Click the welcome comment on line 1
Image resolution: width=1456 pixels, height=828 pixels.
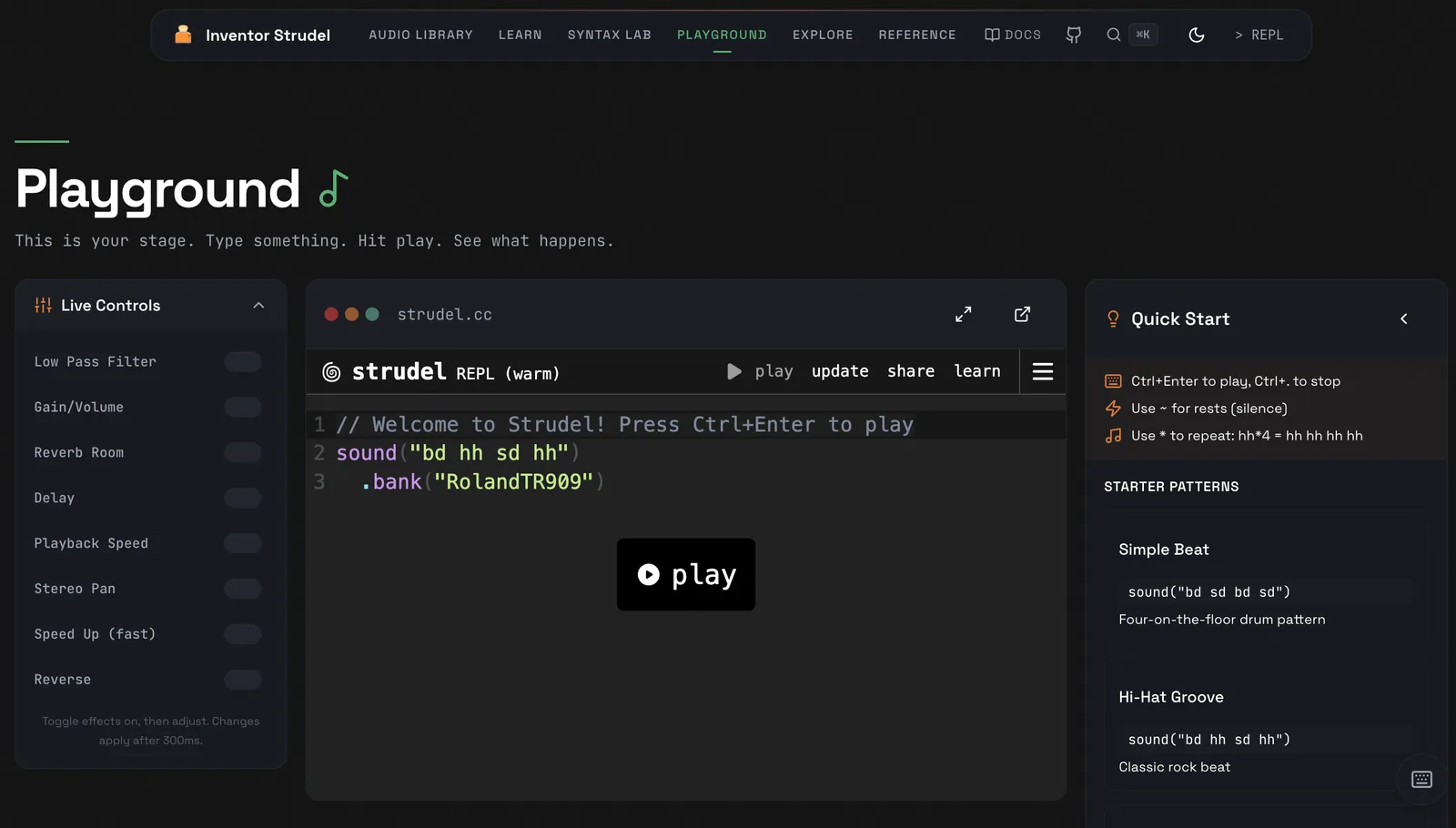pos(624,425)
